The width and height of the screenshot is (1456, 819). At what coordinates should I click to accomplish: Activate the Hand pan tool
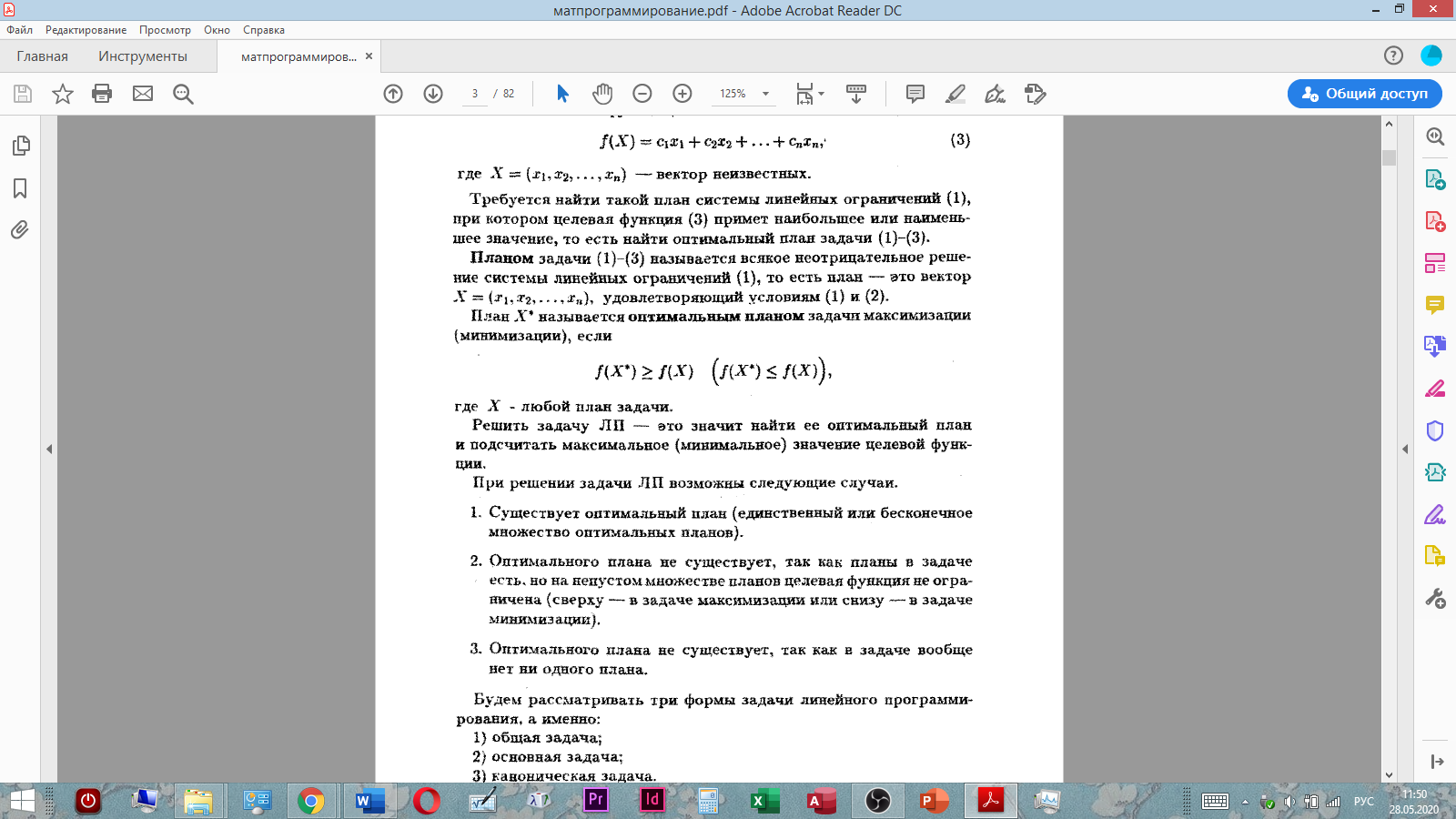602,94
